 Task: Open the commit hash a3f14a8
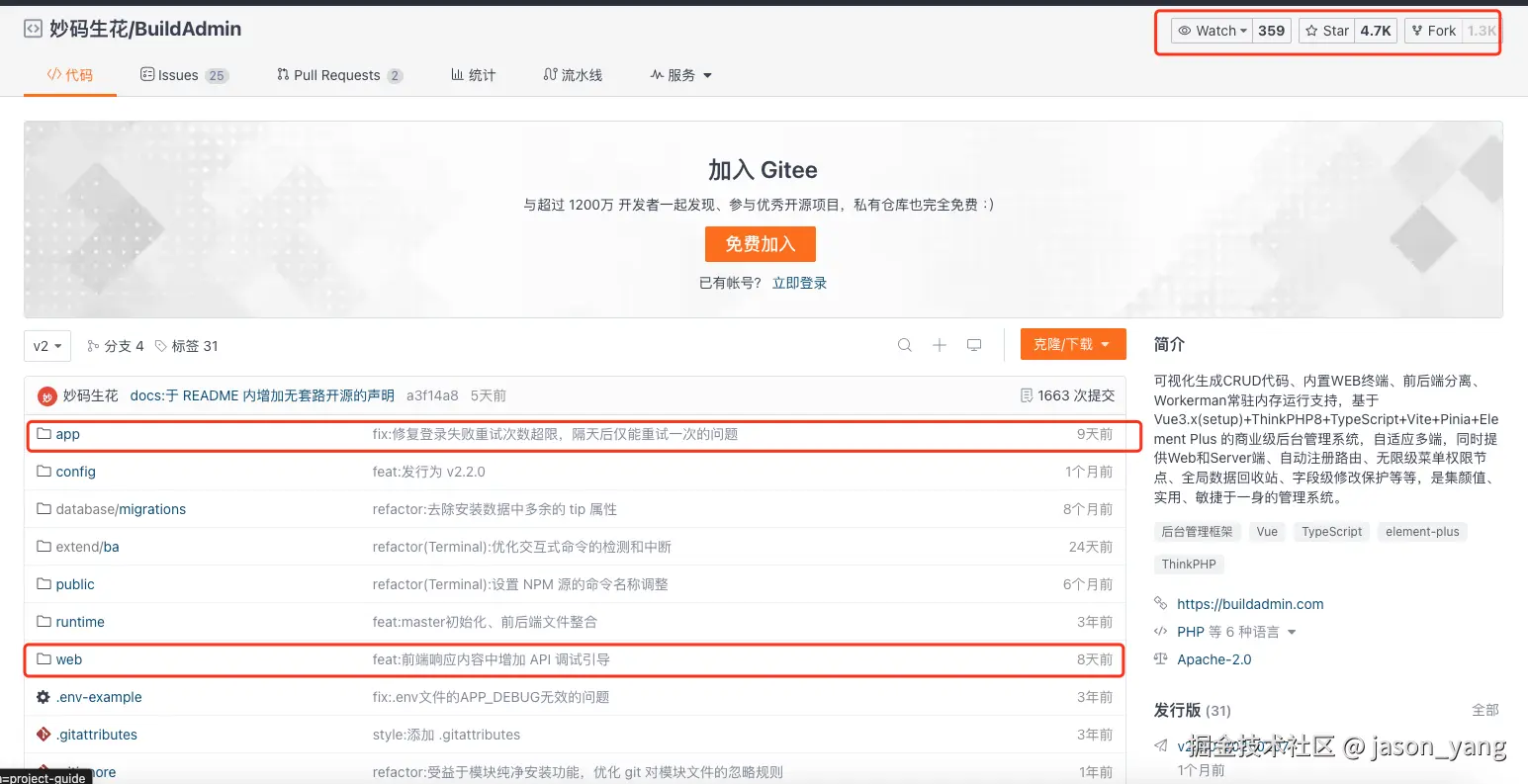click(432, 395)
